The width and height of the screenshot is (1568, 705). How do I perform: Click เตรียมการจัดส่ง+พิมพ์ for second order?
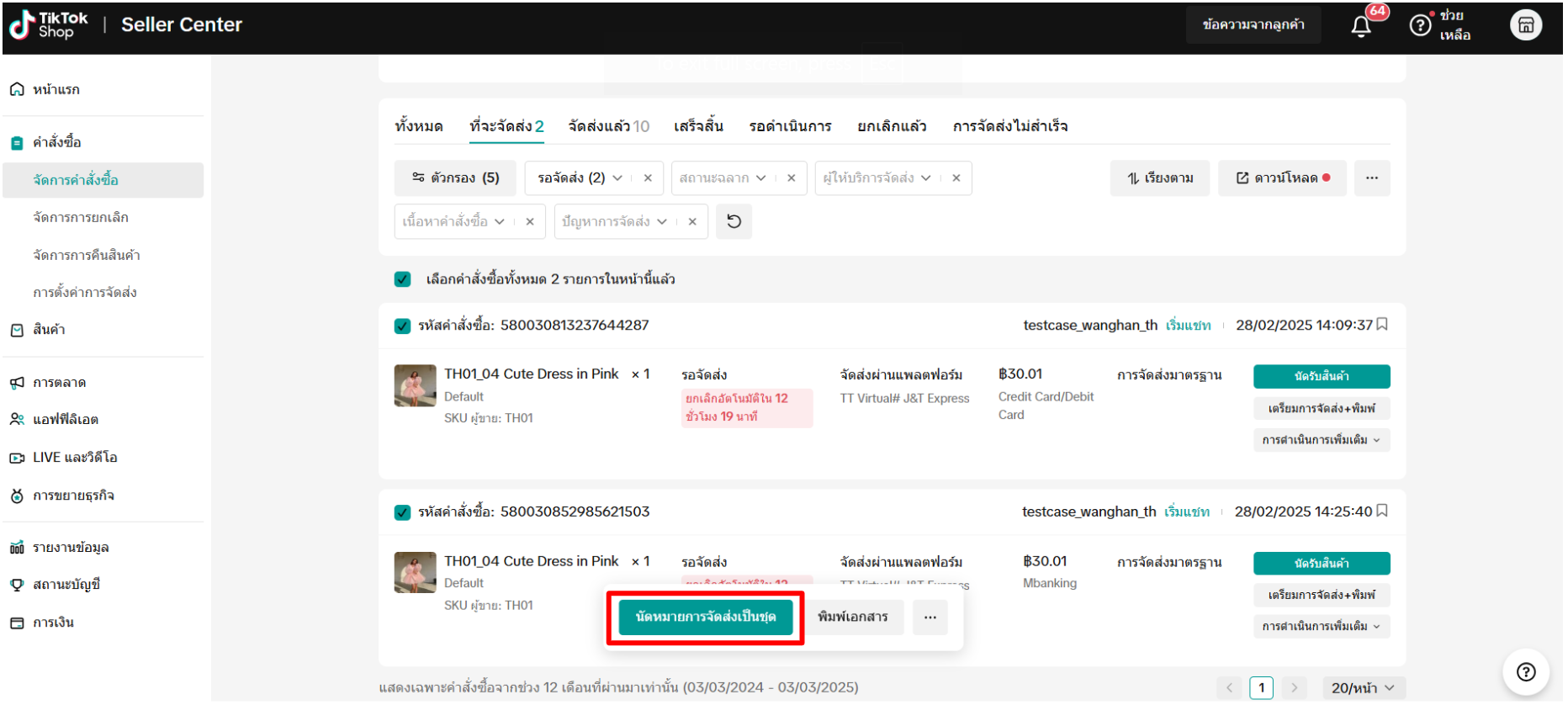1322,595
